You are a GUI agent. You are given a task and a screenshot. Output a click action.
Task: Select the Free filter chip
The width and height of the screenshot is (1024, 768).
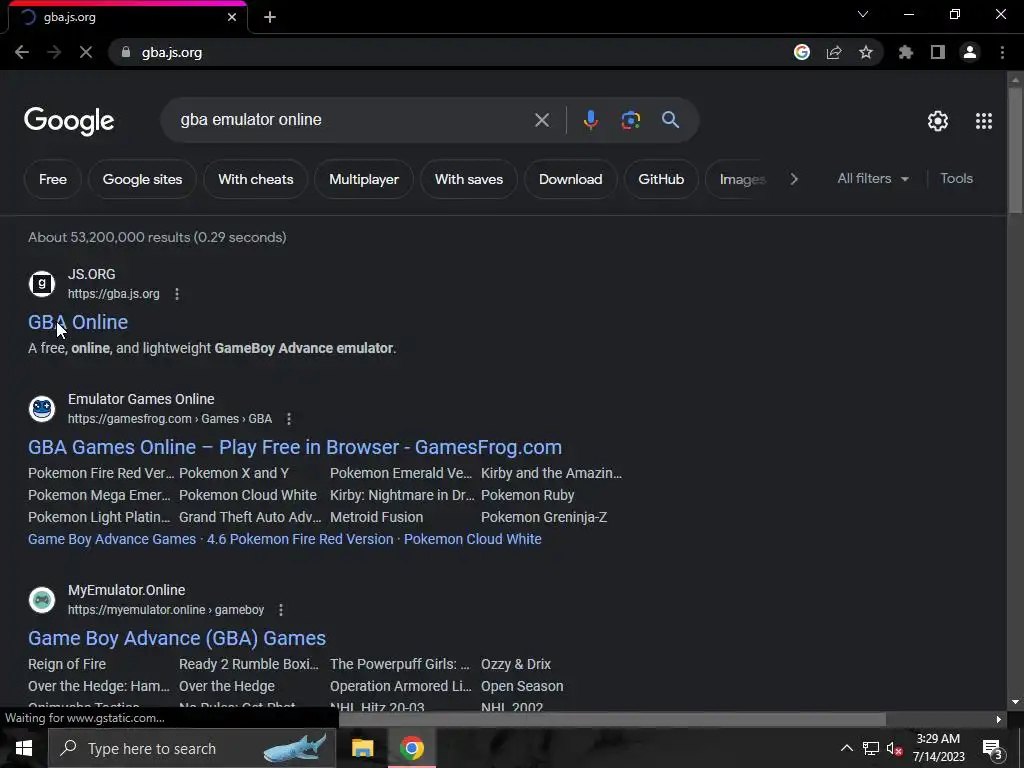(53, 179)
